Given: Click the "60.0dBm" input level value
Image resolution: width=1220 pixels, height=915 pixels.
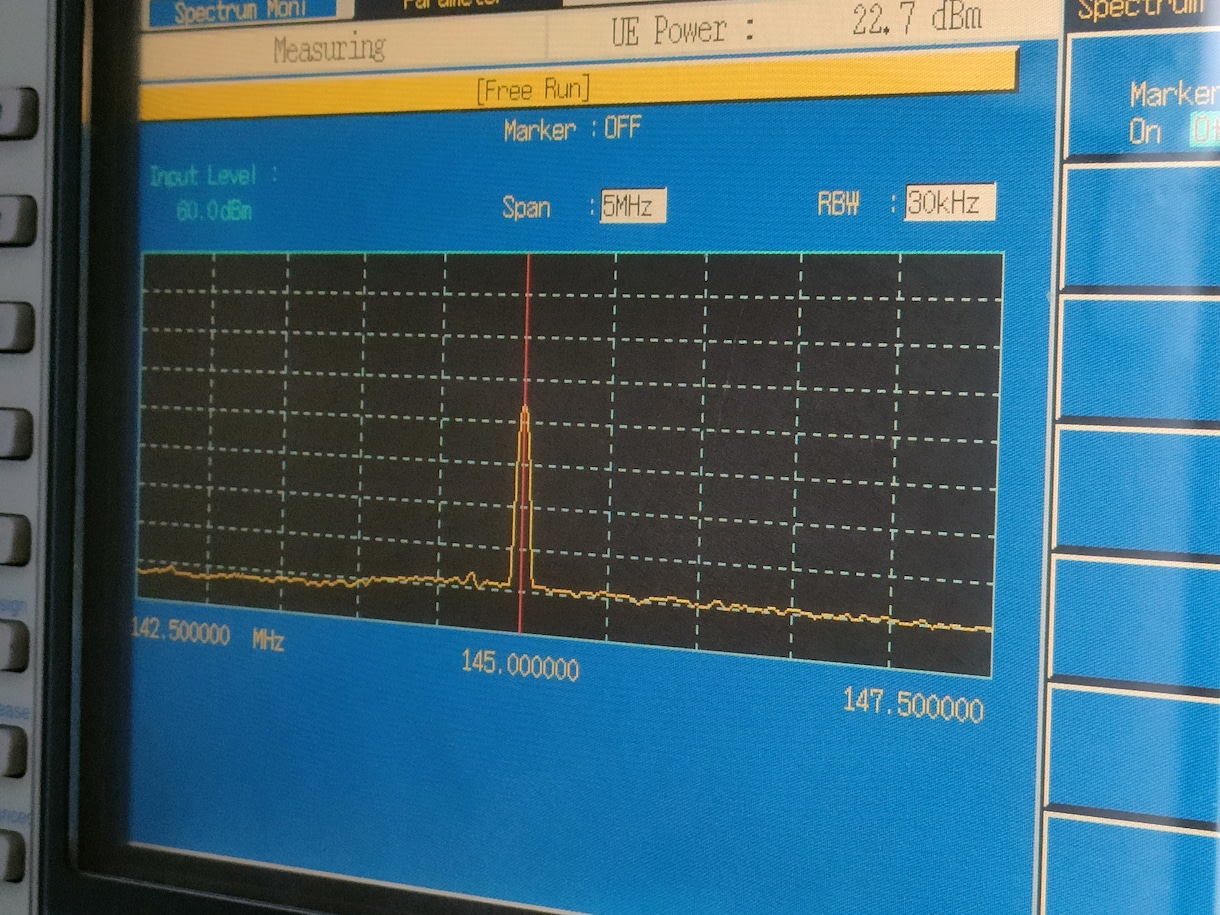Looking at the screenshot, I should pyautogui.click(x=214, y=212).
